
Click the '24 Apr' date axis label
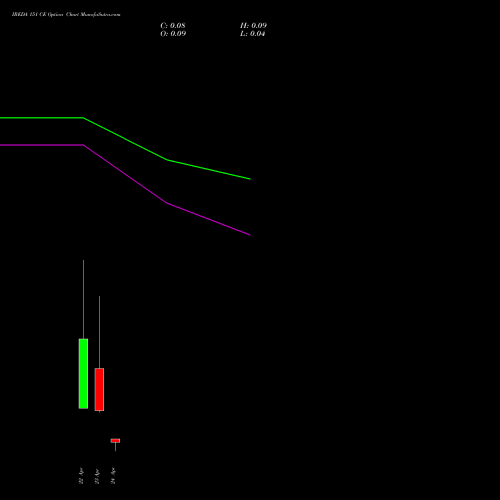113,476
